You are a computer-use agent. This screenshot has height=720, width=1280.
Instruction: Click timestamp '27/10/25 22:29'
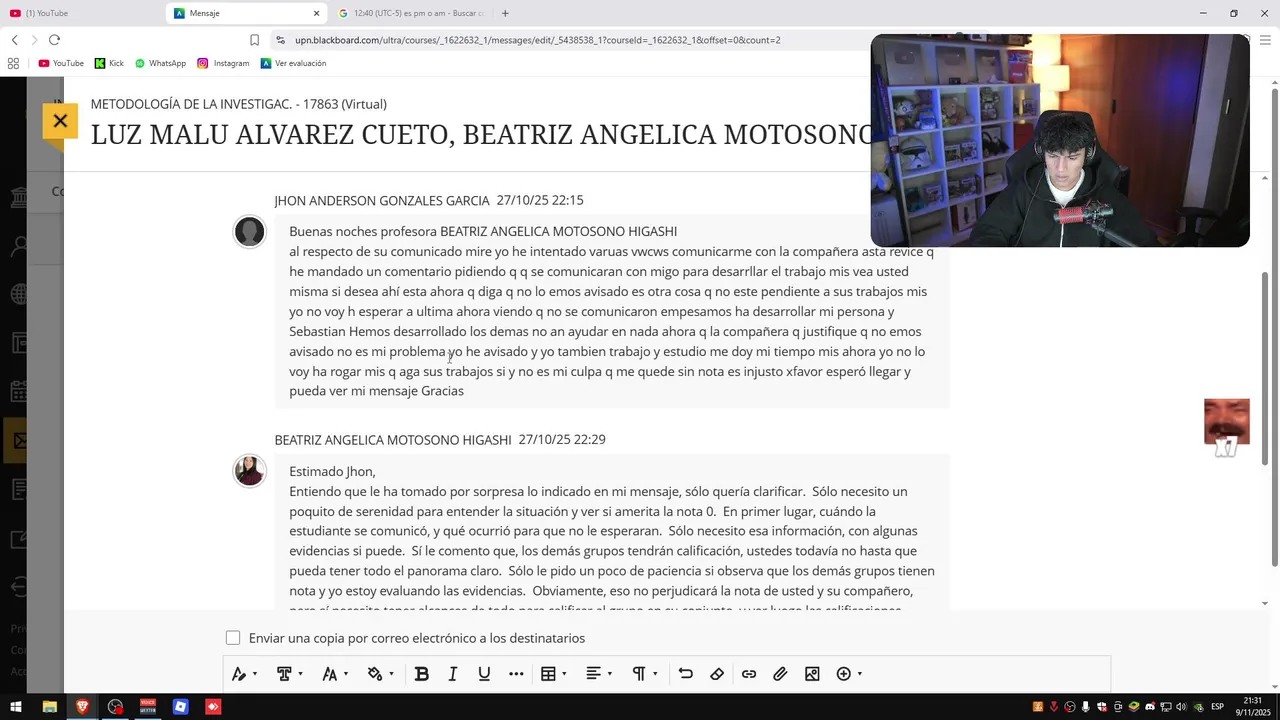pyautogui.click(x=562, y=440)
